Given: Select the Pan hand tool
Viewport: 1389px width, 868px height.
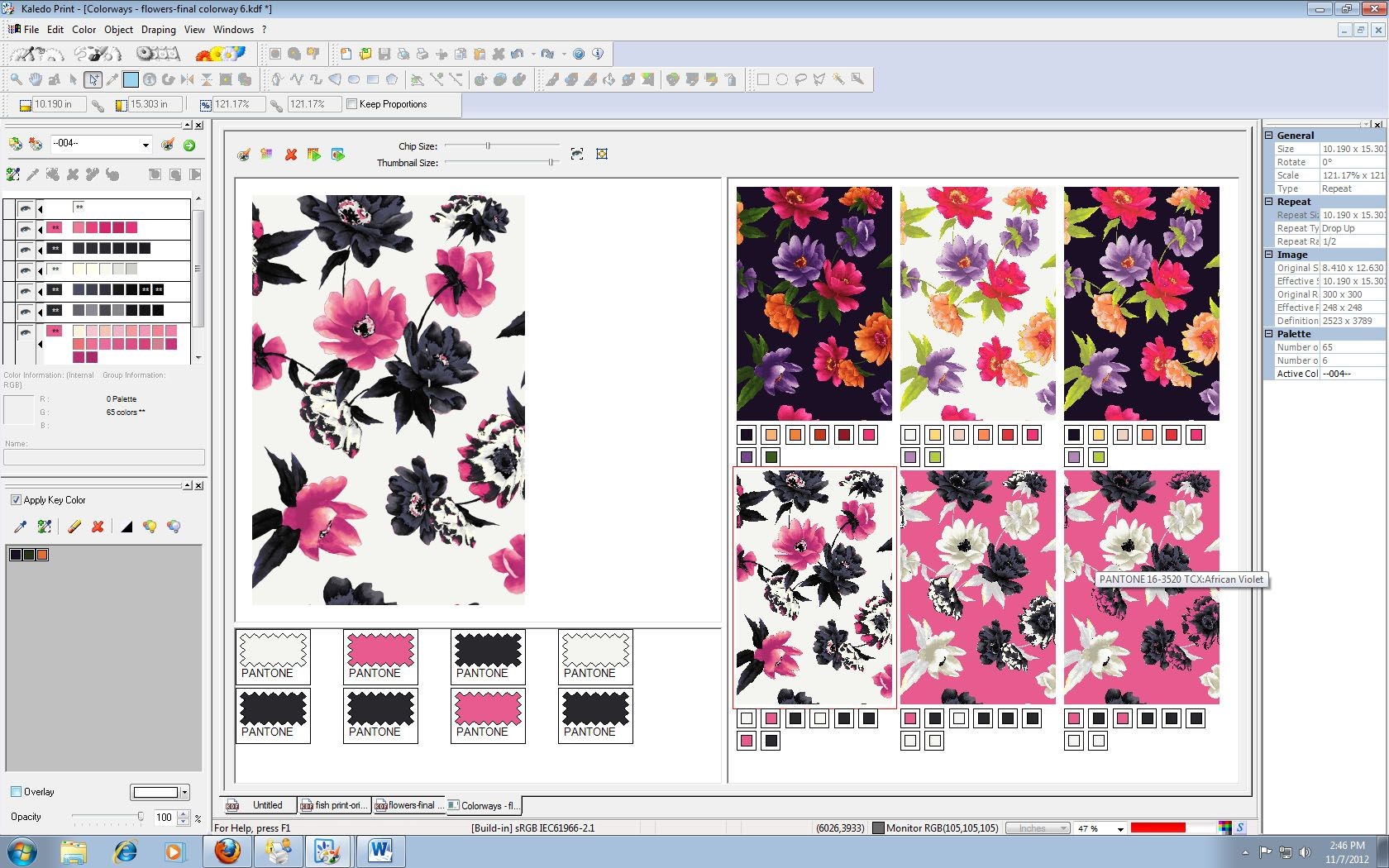Looking at the screenshot, I should click(x=36, y=79).
